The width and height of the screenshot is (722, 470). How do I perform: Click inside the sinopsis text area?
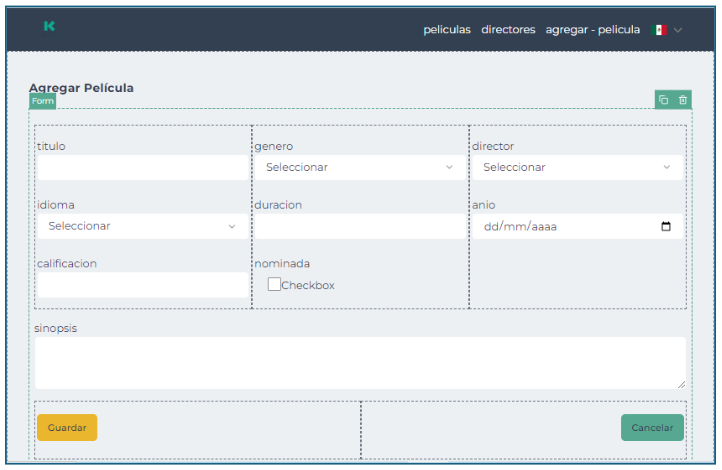tap(359, 362)
